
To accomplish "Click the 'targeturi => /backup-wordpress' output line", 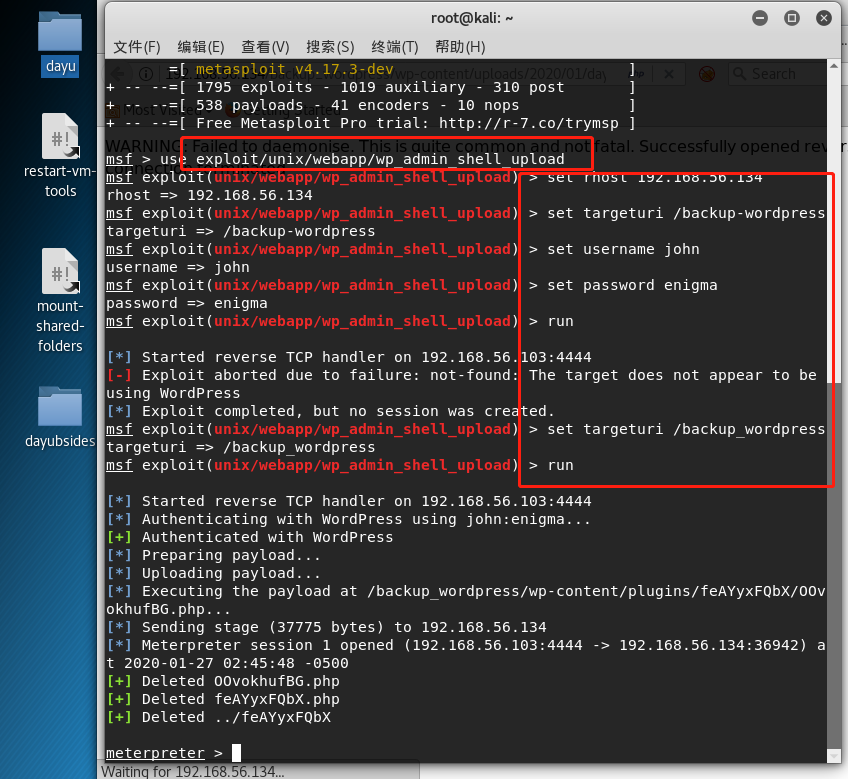I will (241, 232).
